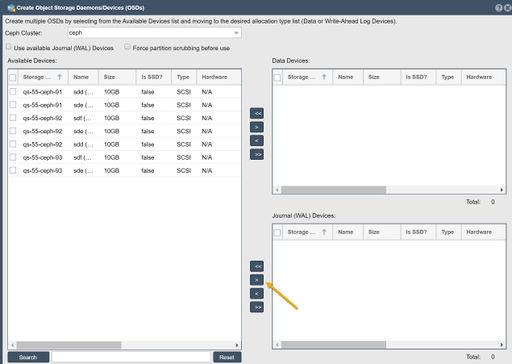This screenshot has width=512, height=364.
Task: Click left scroll arrow of Data Devices list
Action: click(277, 190)
